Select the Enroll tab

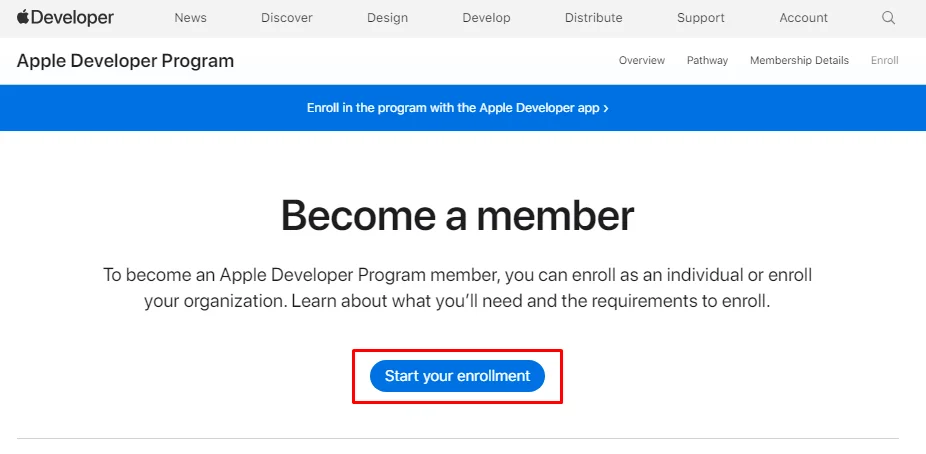885,60
